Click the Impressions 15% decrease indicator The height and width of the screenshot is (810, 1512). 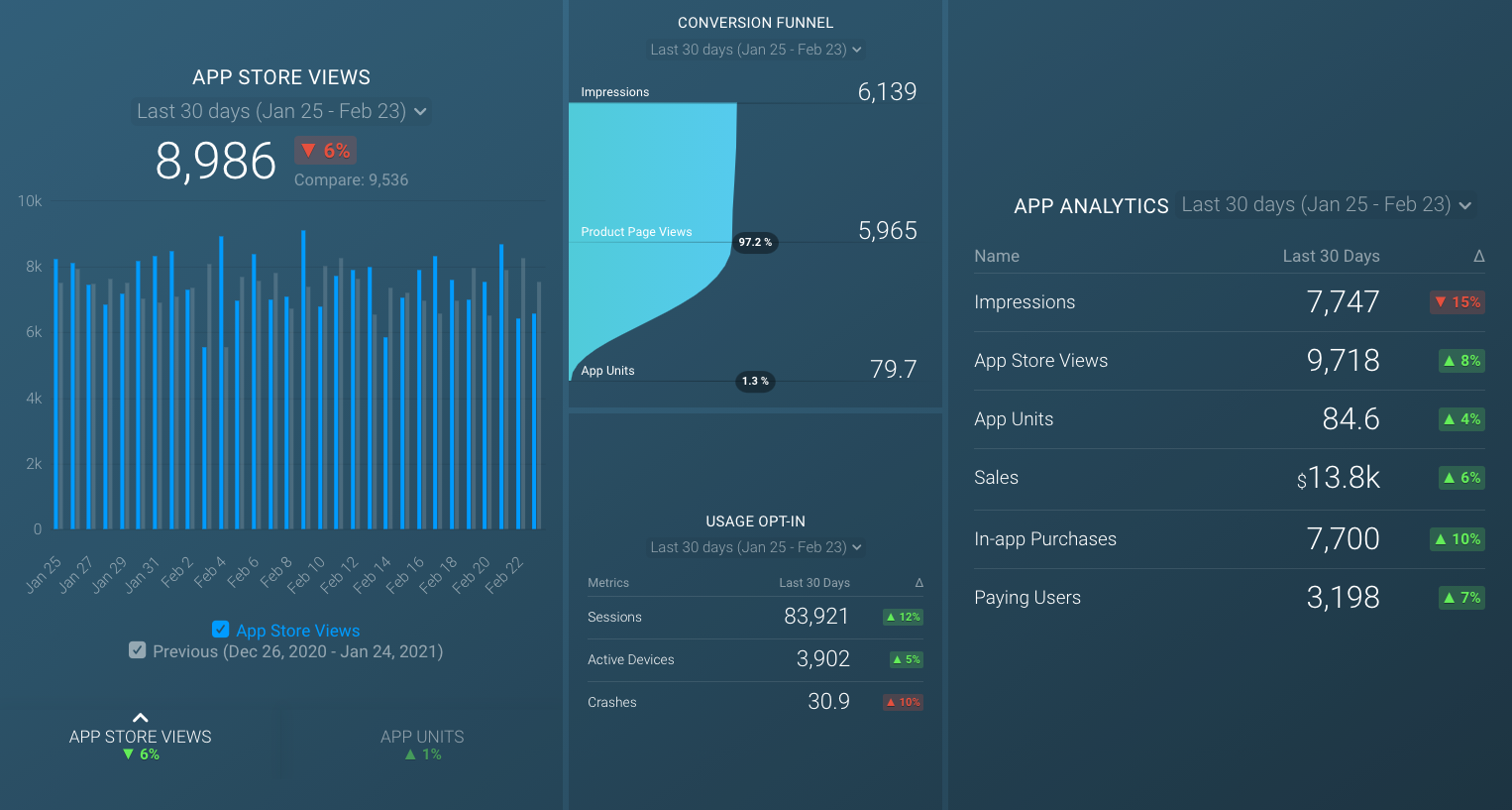(x=1457, y=302)
